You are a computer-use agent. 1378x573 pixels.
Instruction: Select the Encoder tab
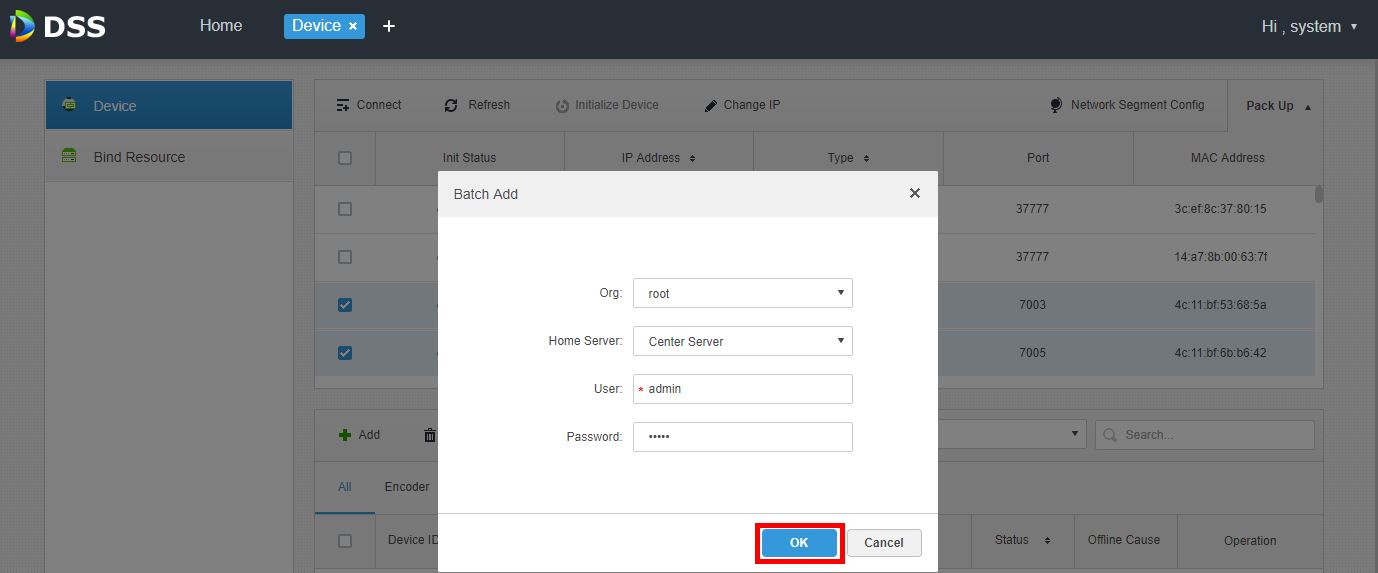point(407,487)
